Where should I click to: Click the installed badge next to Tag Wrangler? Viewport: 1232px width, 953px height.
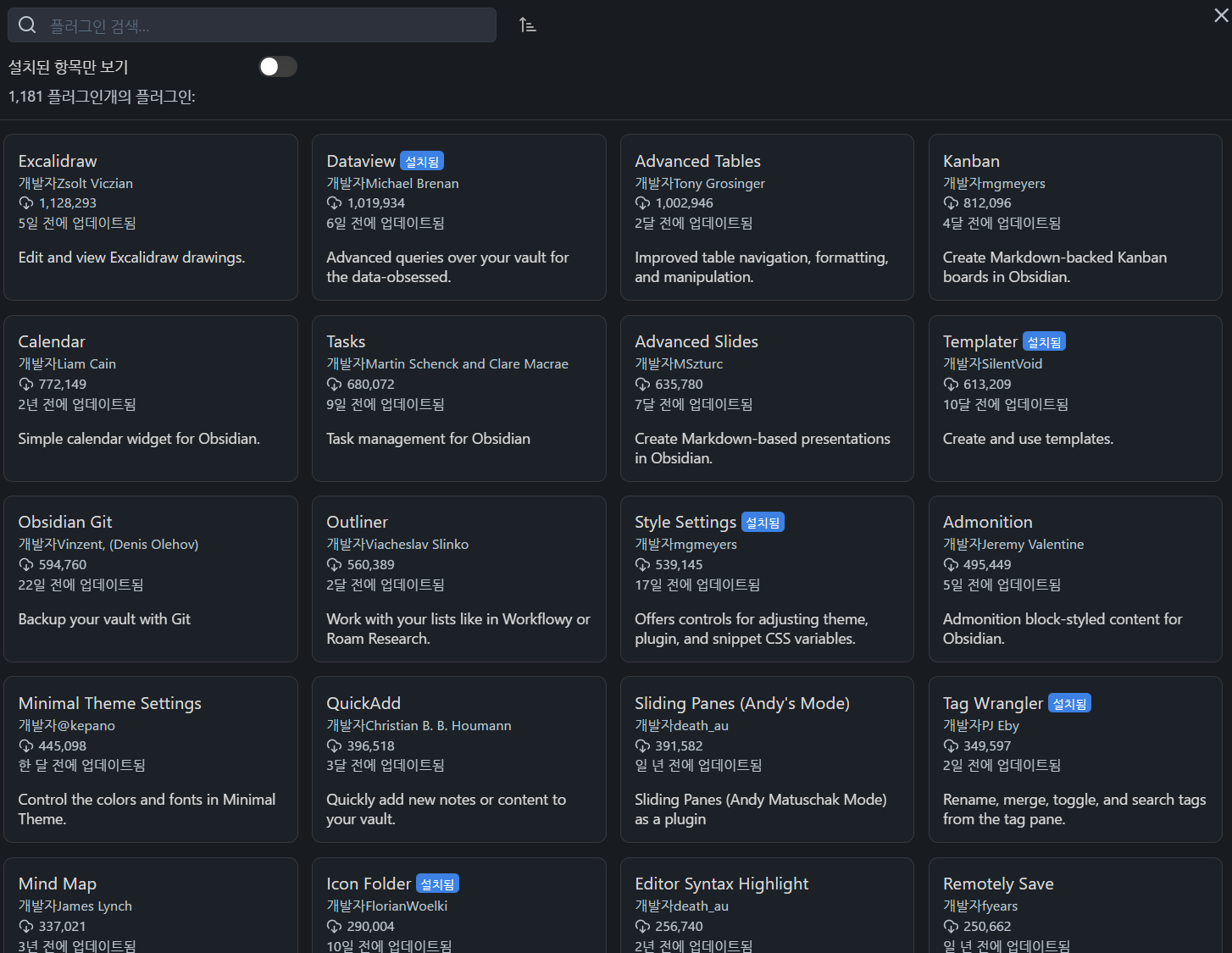coord(1069,703)
